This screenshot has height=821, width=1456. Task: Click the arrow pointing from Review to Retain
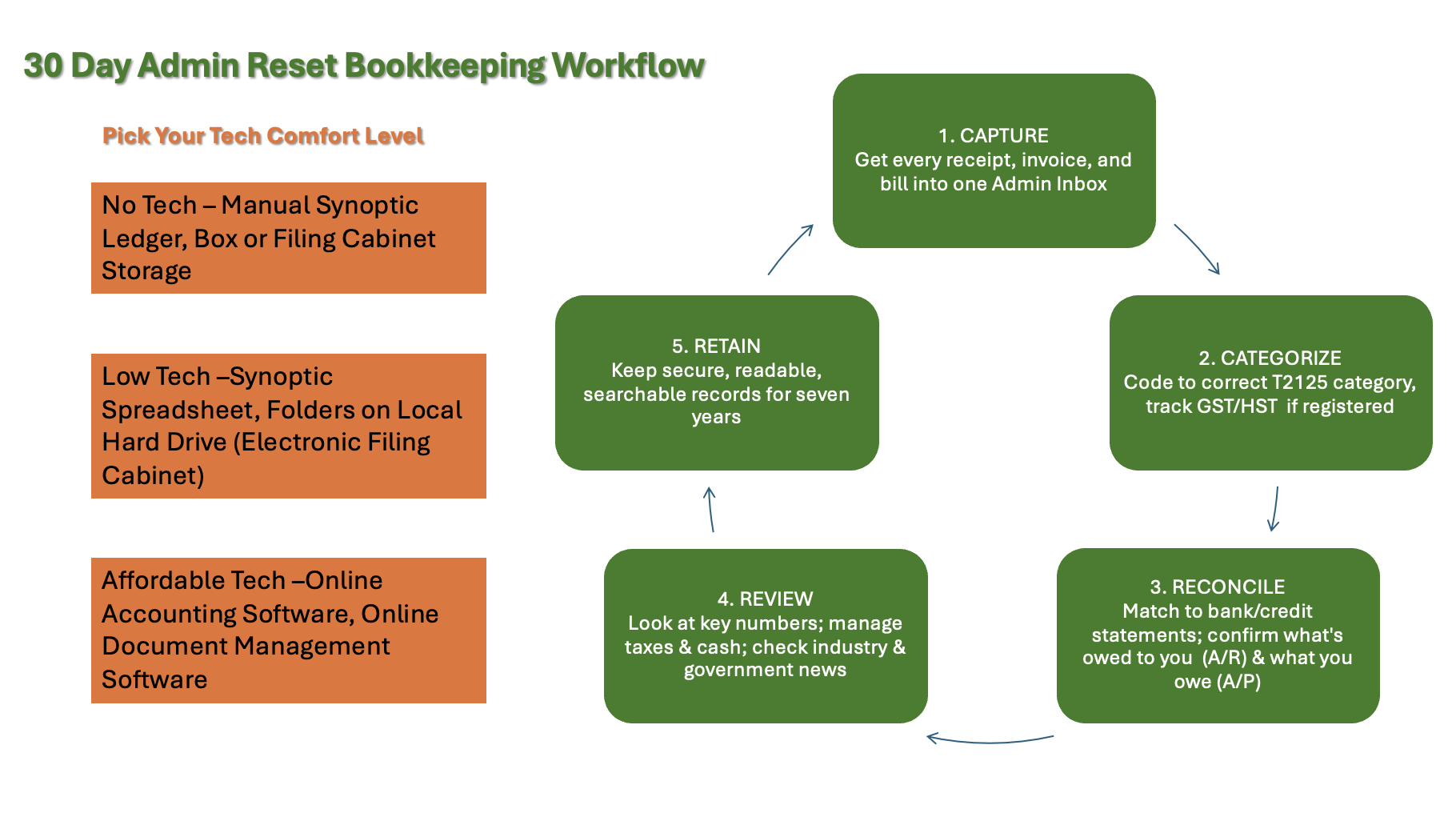pyautogui.click(x=710, y=510)
